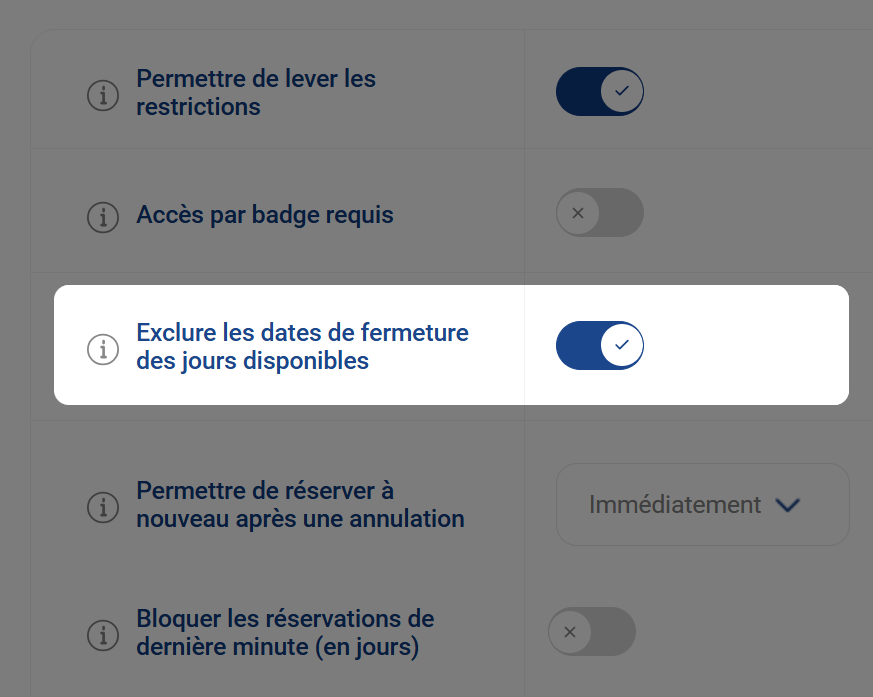Screen dimensions: 873x697
Task: Select the Exclure les dates de fermeture label
Action: [303, 345]
